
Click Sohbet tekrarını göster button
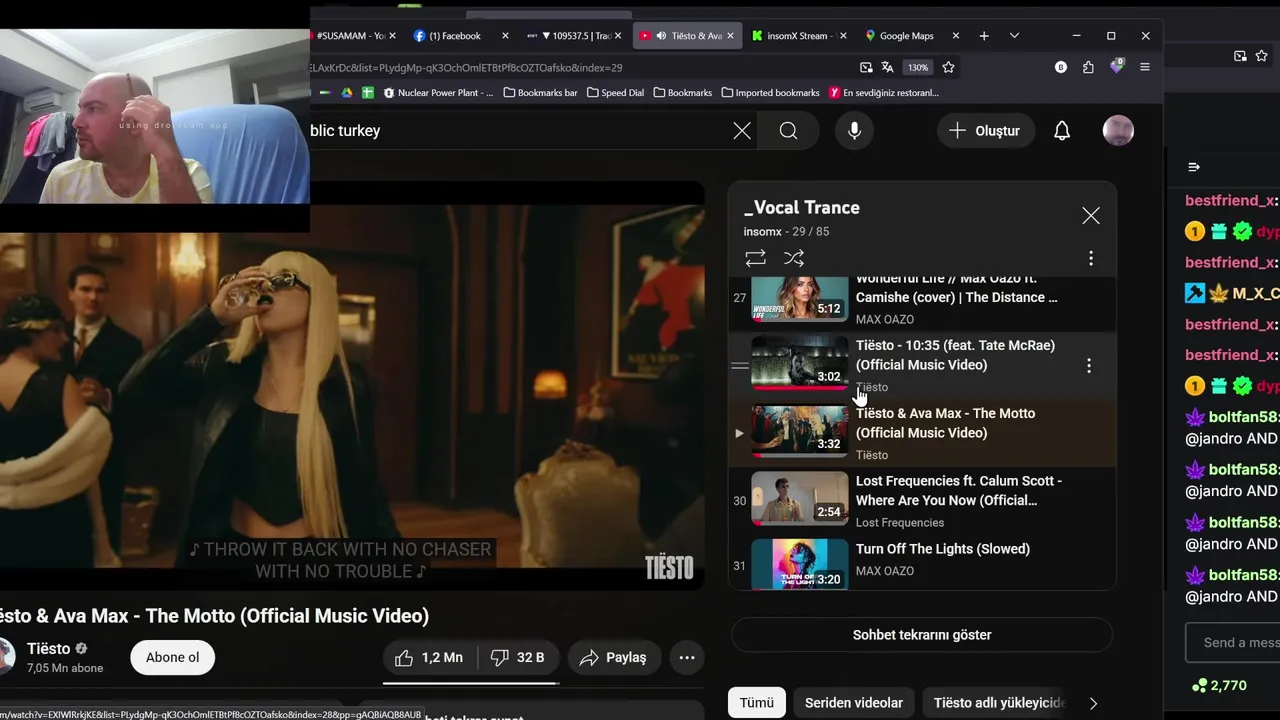[922, 635]
